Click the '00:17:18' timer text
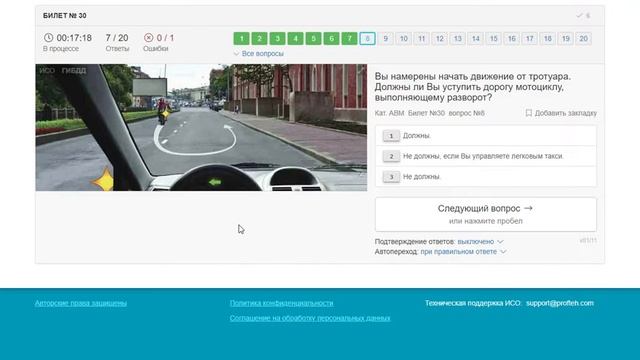 tap(74, 38)
